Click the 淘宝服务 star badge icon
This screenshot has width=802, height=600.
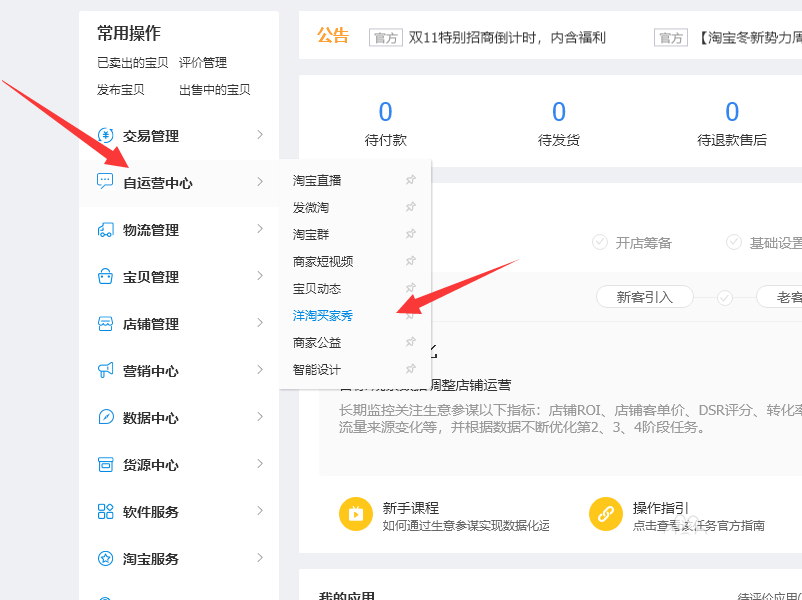coord(105,559)
